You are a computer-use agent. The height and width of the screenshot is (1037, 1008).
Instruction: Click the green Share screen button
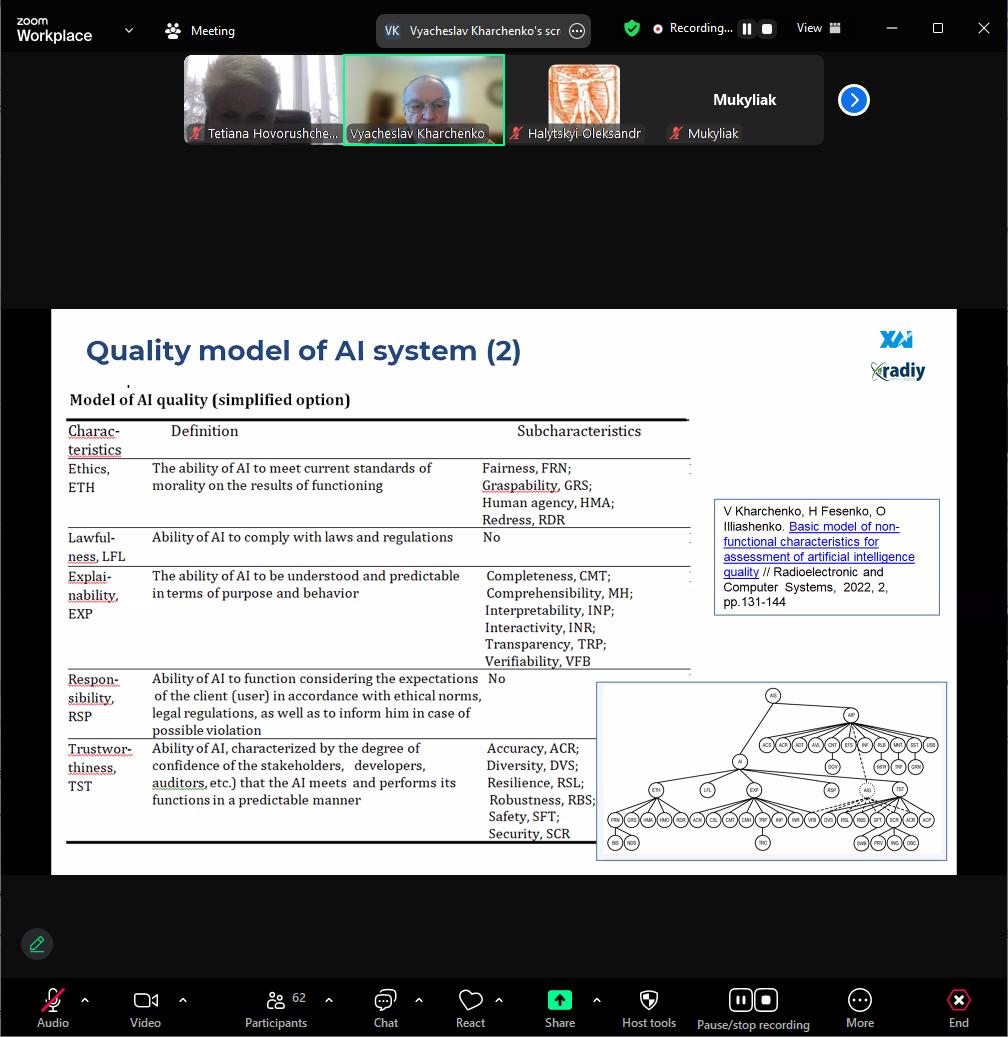[x=560, y=1008]
